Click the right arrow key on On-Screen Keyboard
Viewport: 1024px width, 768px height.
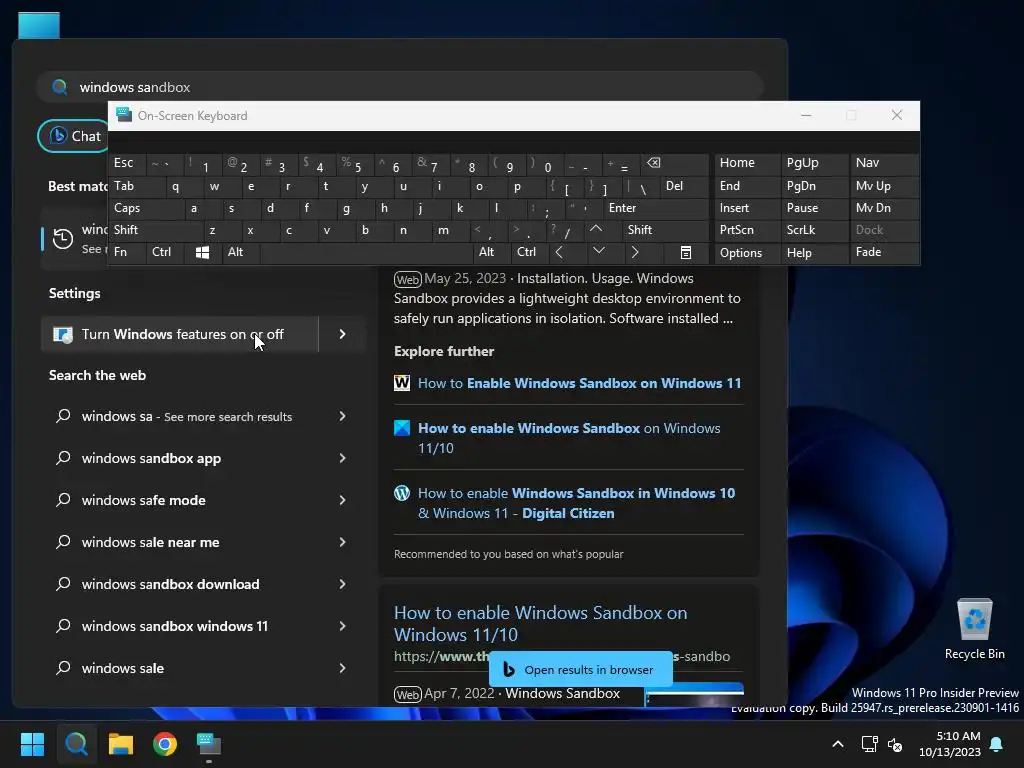pyautogui.click(x=635, y=252)
